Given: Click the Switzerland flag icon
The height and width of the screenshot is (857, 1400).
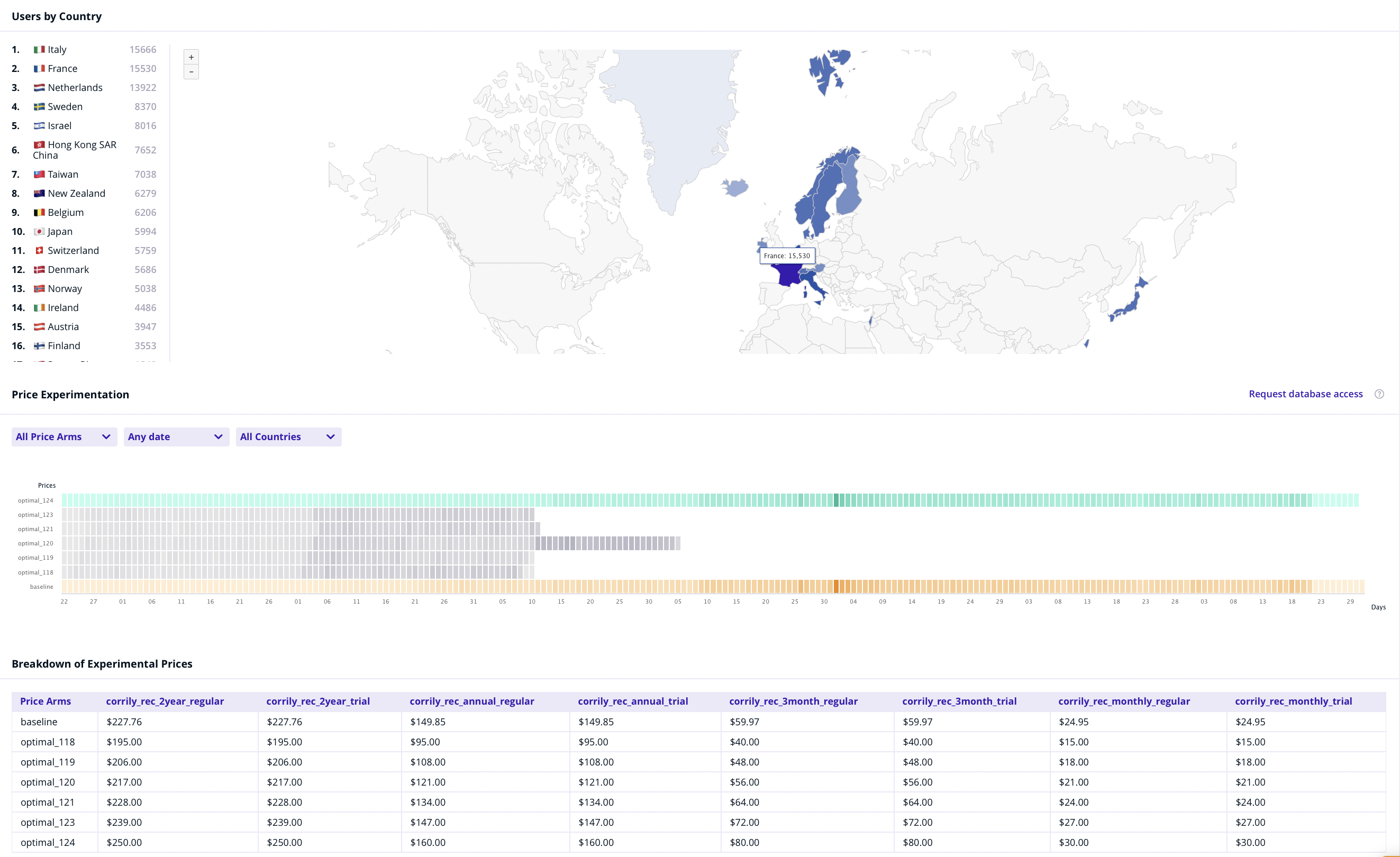Looking at the screenshot, I should [39, 250].
